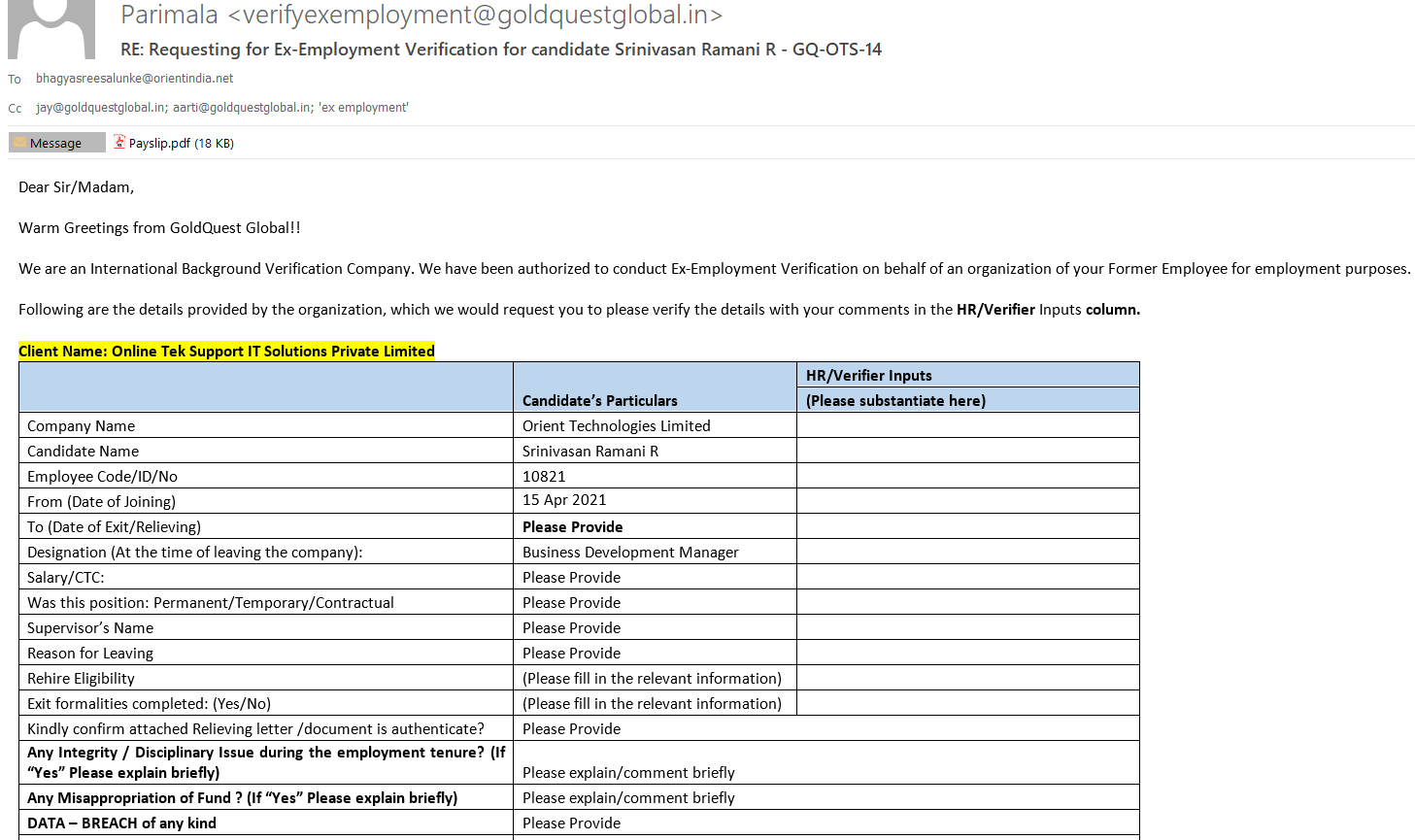The height and width of the screenshot is (840, 1415).
Task: Place cursor in Candidate Name verifier input cell
Action: pos(967,451)
